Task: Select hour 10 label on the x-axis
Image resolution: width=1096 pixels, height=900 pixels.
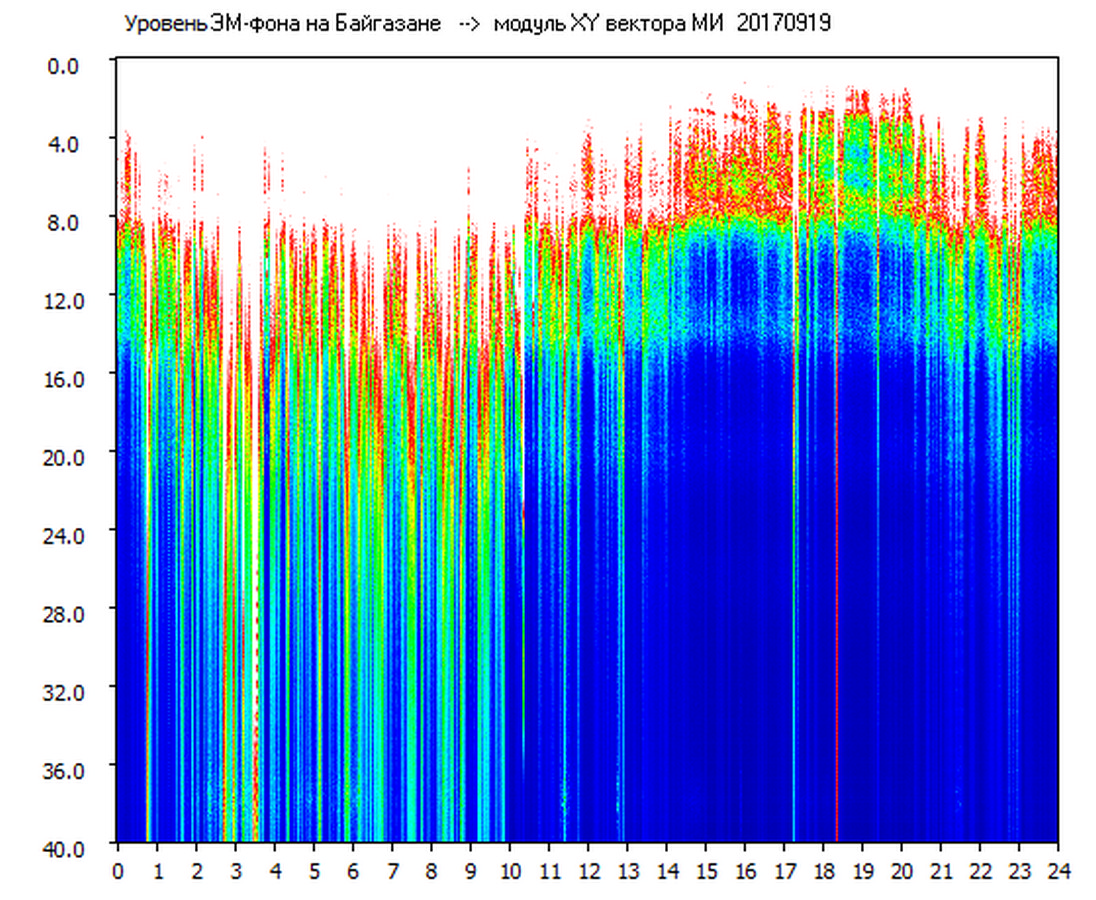Action: pyautogui.click(x=510, y=871)
